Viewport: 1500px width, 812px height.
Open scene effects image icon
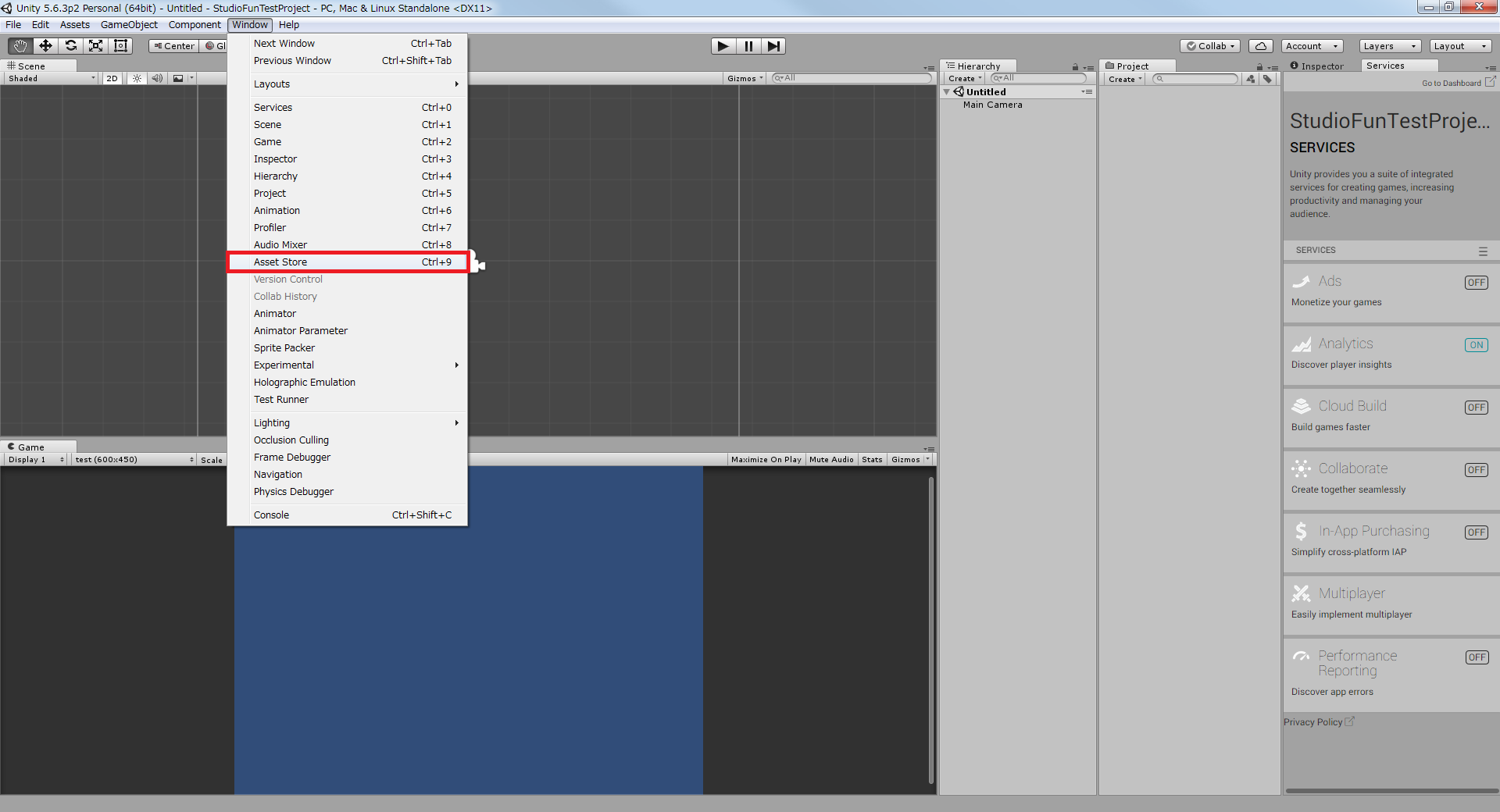(178, 78)
